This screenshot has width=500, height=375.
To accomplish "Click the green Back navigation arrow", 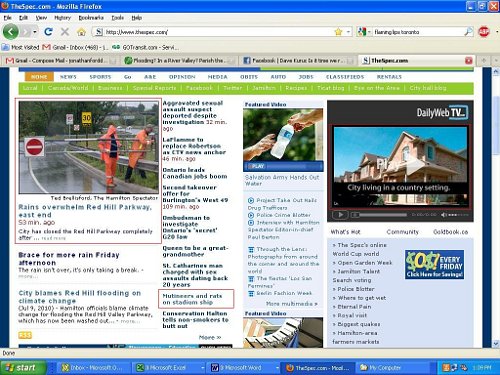I will point(11,32).
